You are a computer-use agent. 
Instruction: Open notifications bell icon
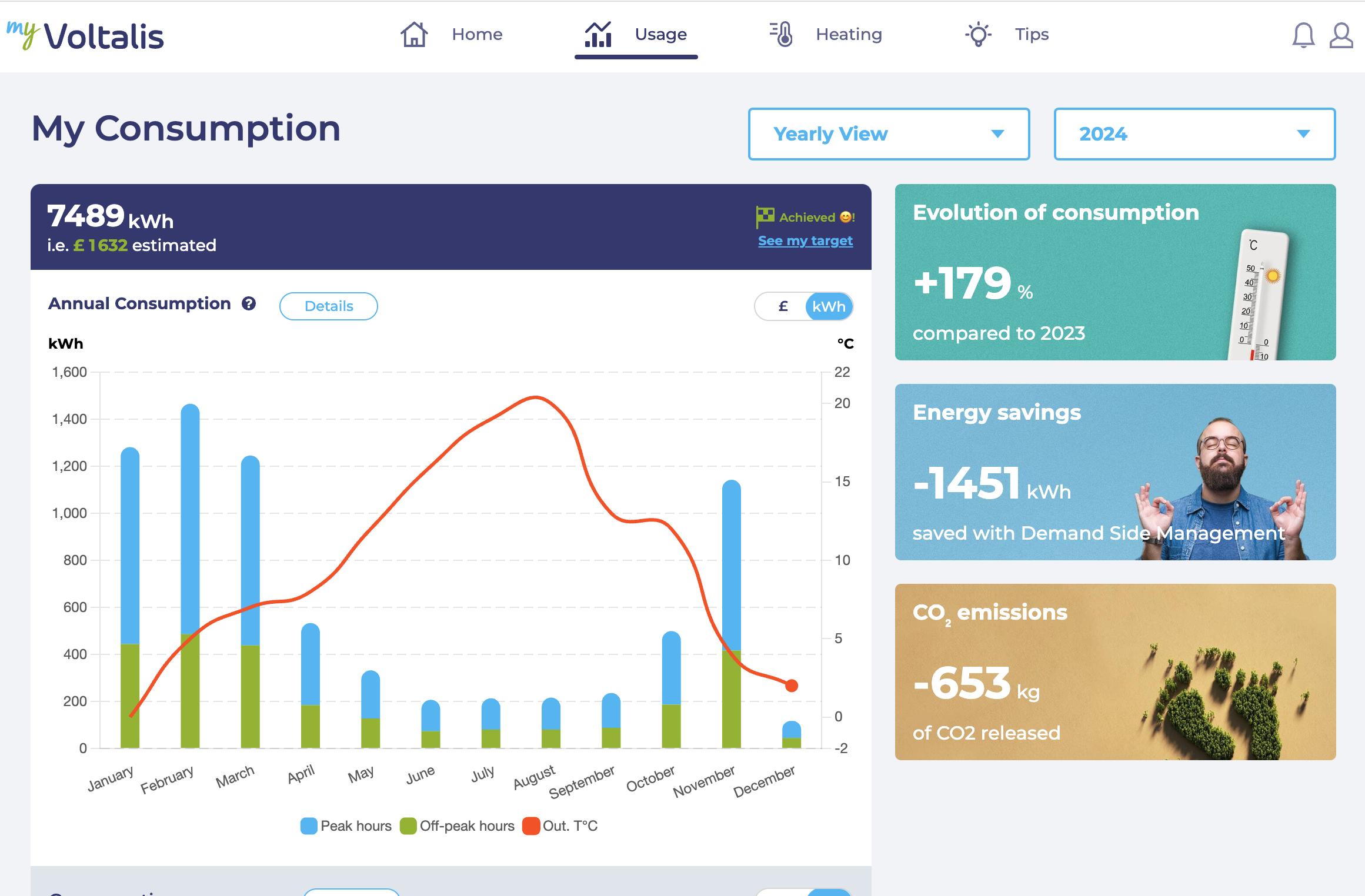click(x=1303, y=35)
